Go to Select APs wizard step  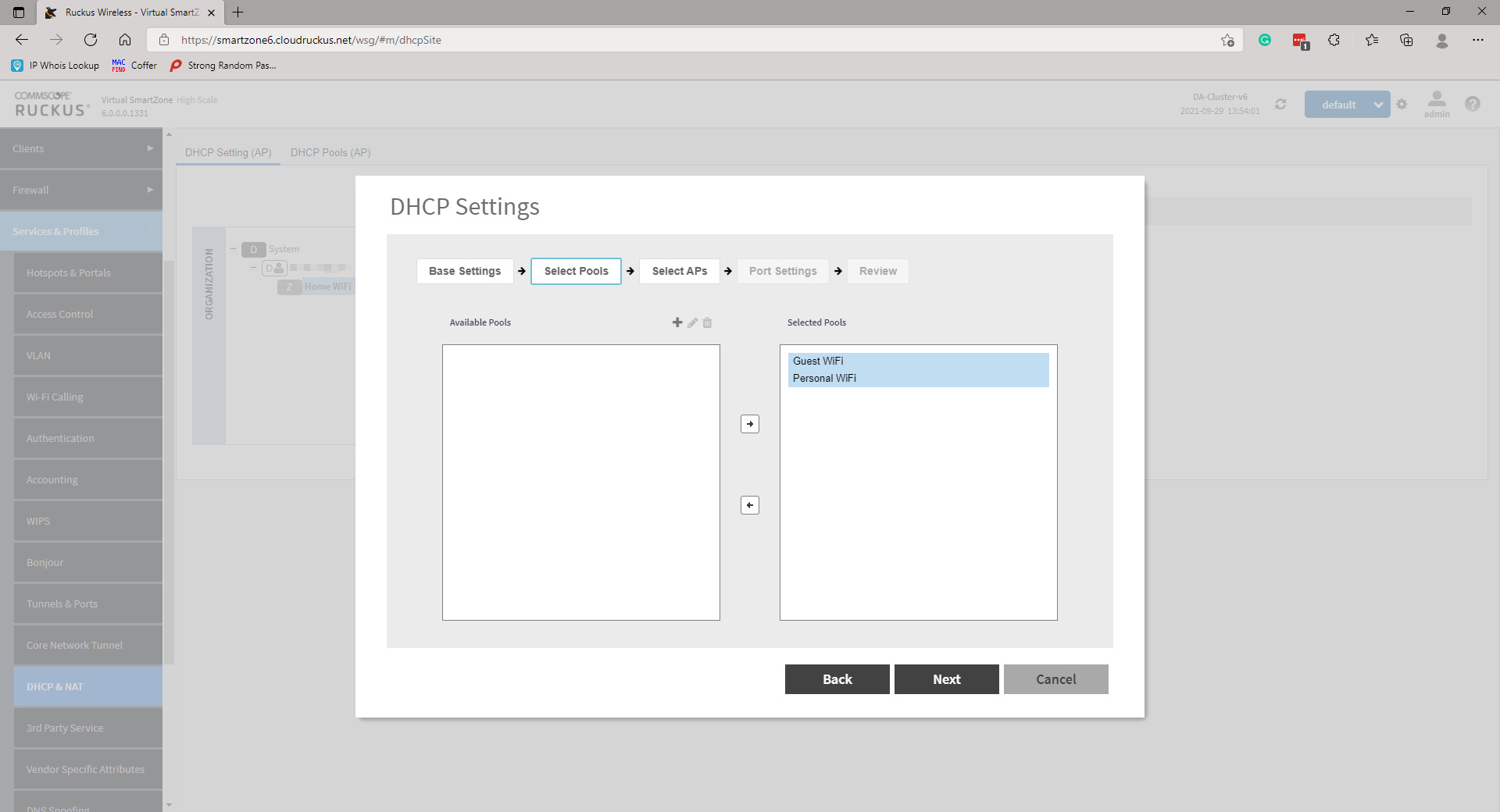[679, 271]
